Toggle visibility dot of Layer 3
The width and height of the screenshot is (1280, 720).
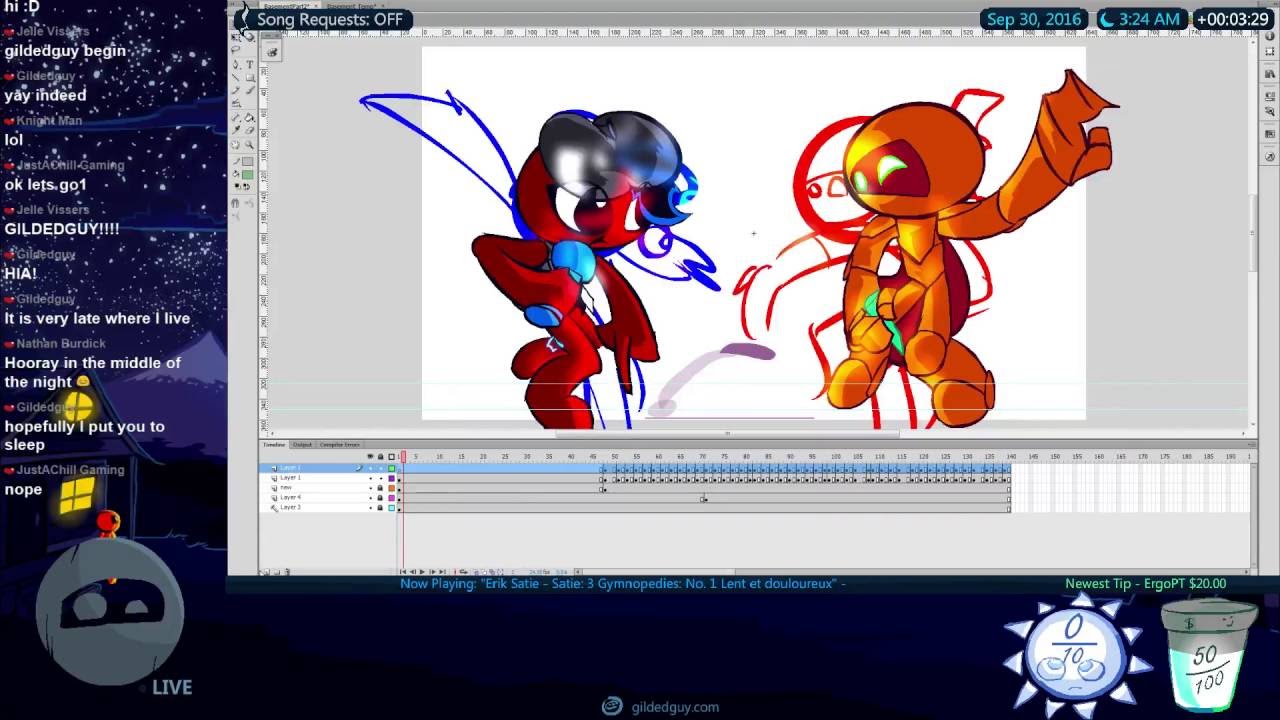coord(370,507)
